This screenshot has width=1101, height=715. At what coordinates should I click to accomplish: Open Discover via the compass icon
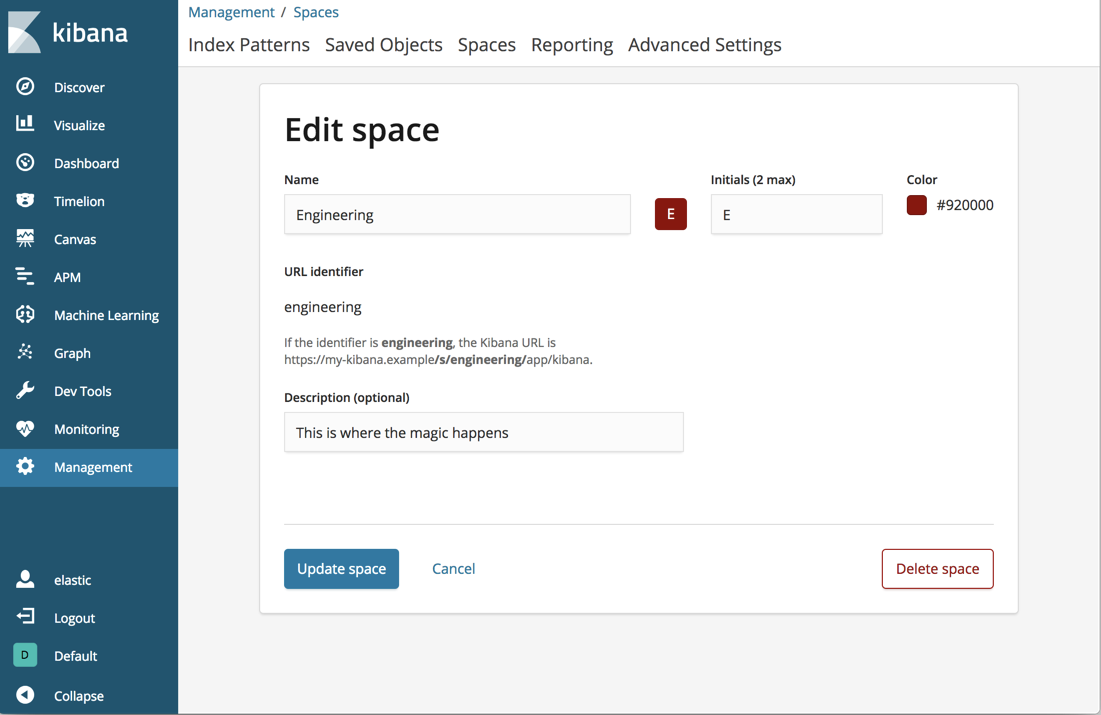[25, 87]
